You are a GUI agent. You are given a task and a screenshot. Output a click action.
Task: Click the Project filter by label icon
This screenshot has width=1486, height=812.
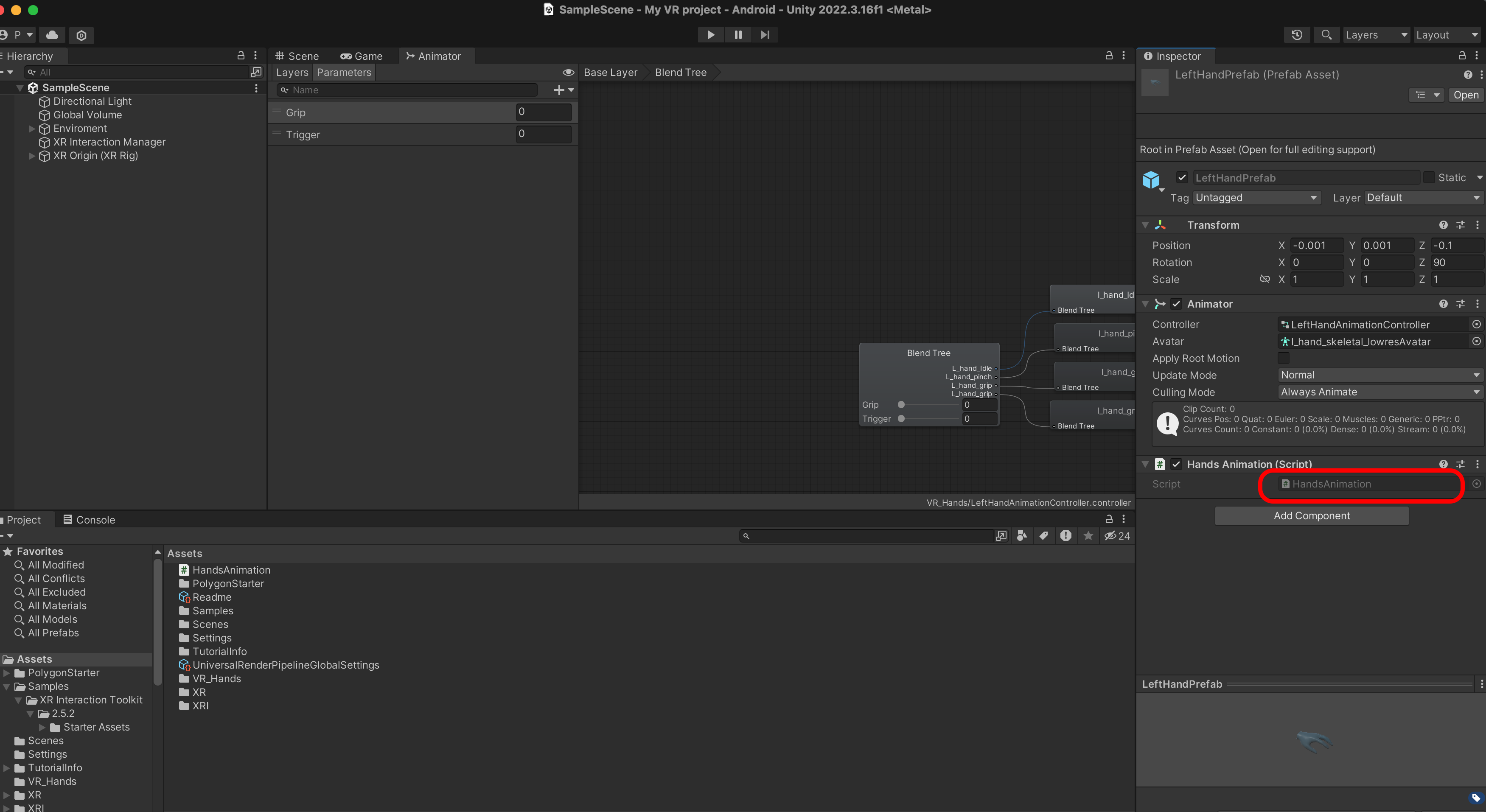[x=1043, y=536]
